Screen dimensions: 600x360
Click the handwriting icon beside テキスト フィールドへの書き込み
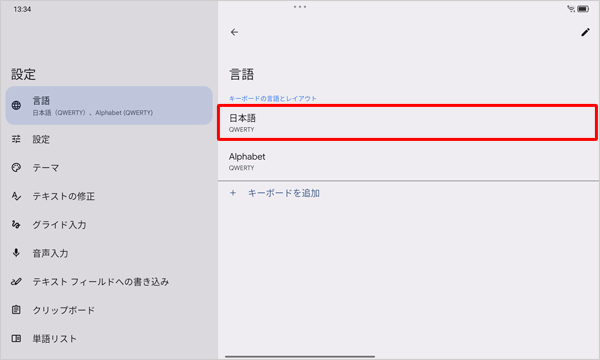pos(16,281)
